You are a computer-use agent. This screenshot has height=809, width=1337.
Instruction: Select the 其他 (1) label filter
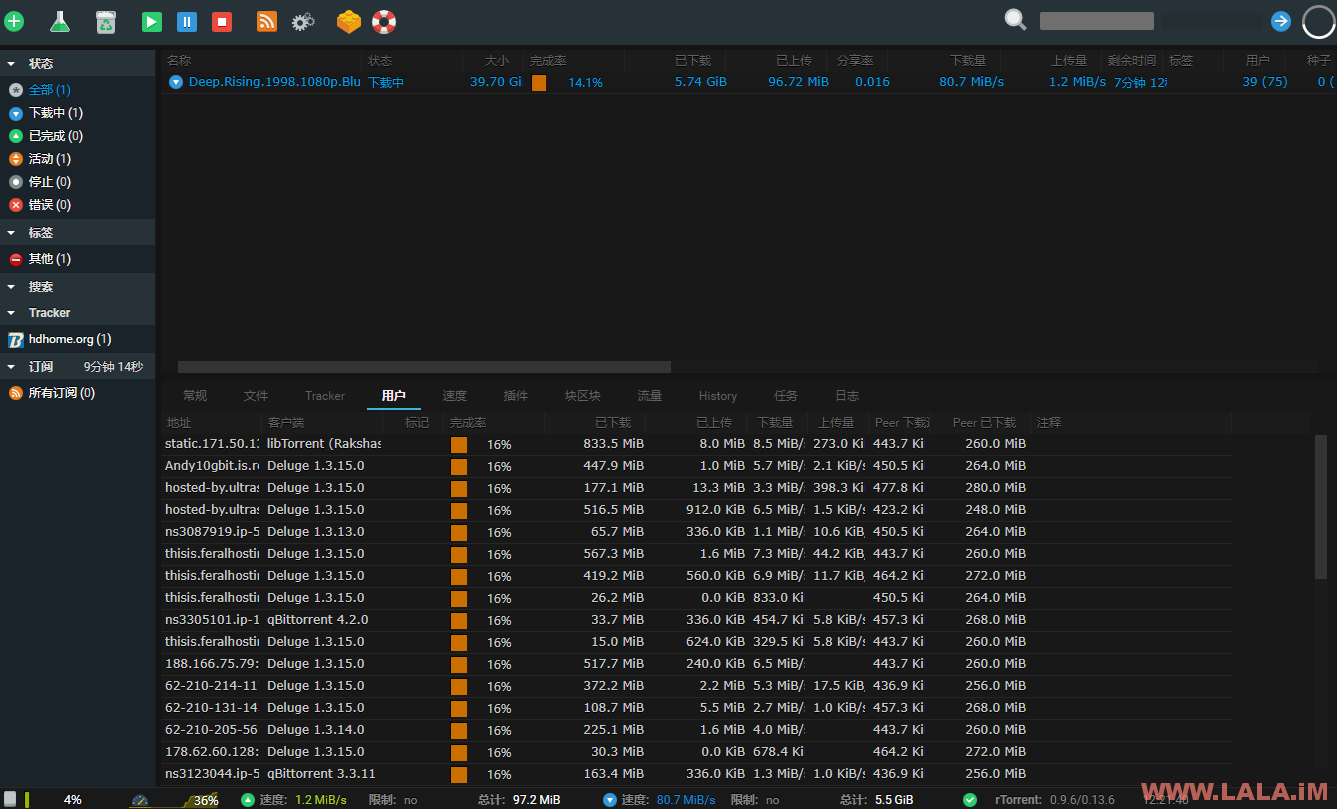[49, 259]
